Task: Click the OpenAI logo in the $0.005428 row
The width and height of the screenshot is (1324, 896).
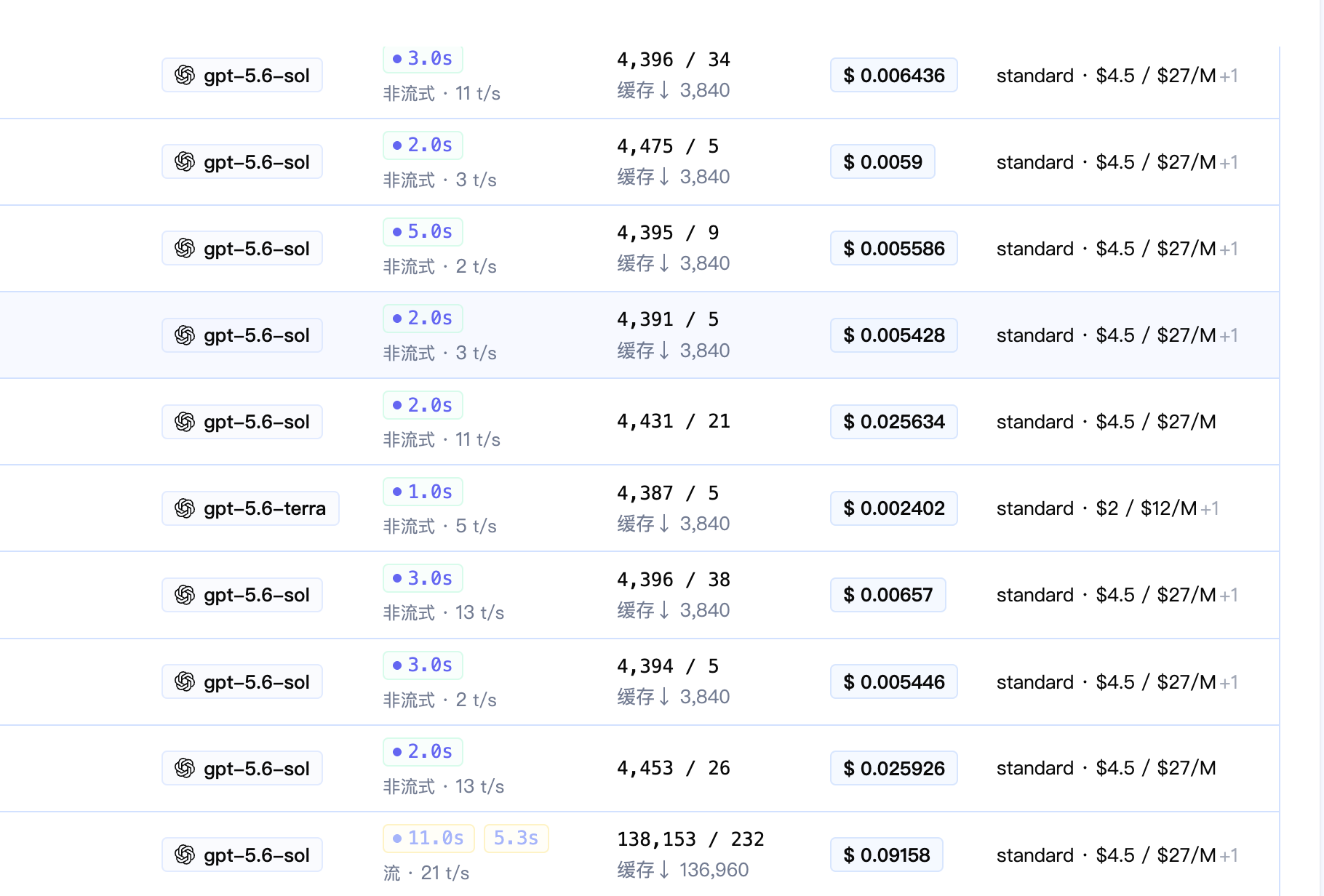Action: pos(185,335)
